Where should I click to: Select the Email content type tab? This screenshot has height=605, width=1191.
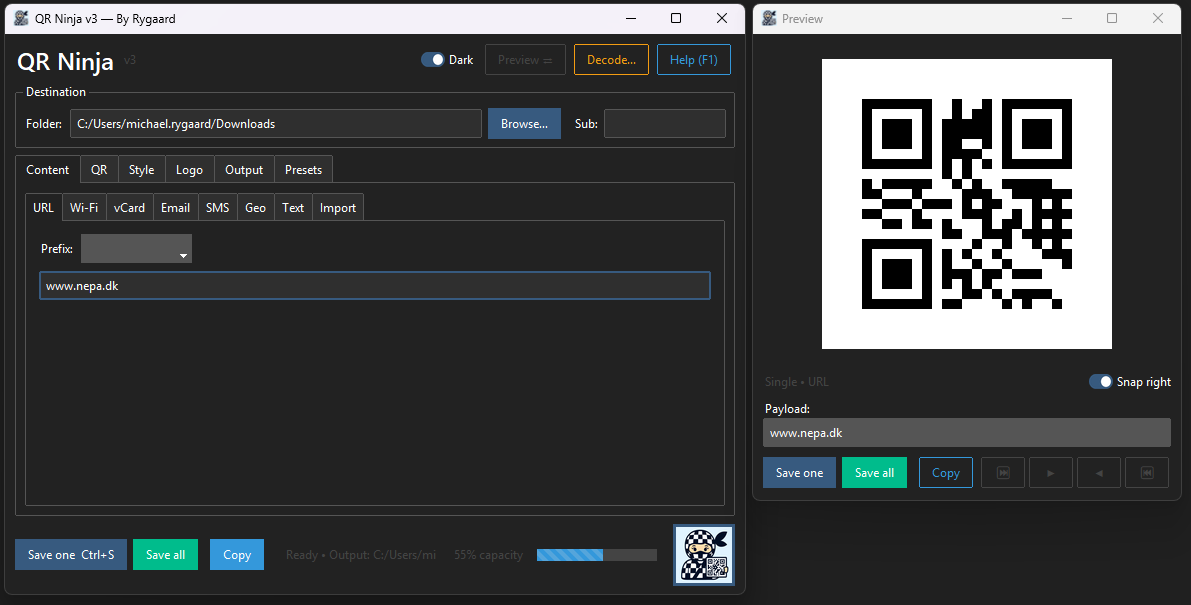click(175, 208)
